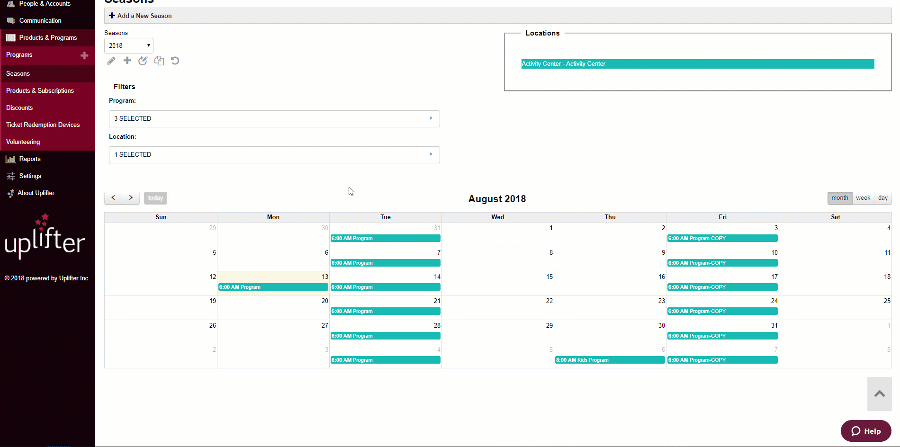Click the plus icon beside Programs in sidebar
The image size is (900, 447).
coord(84,55)
